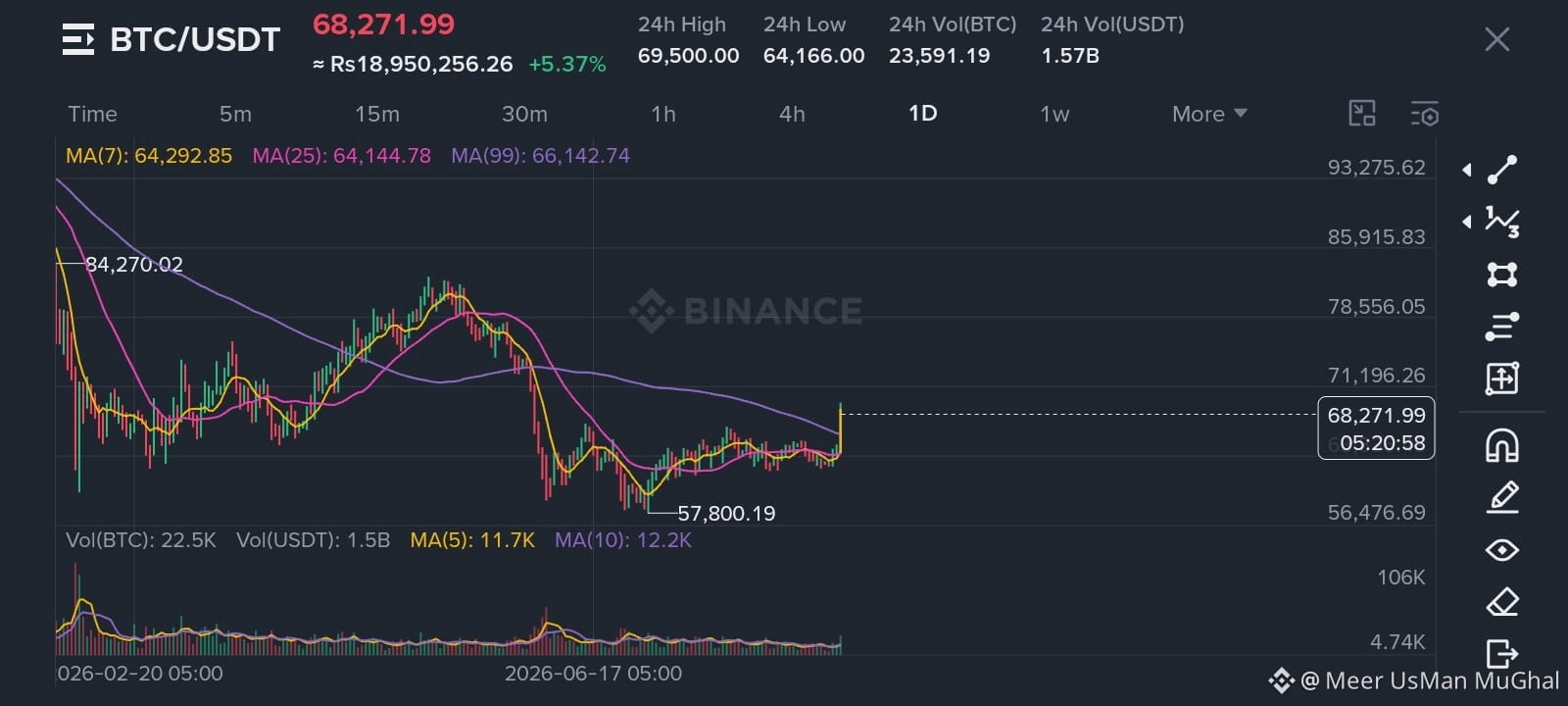Click the 4.74K volume axis label

[x=1397, y=642]
